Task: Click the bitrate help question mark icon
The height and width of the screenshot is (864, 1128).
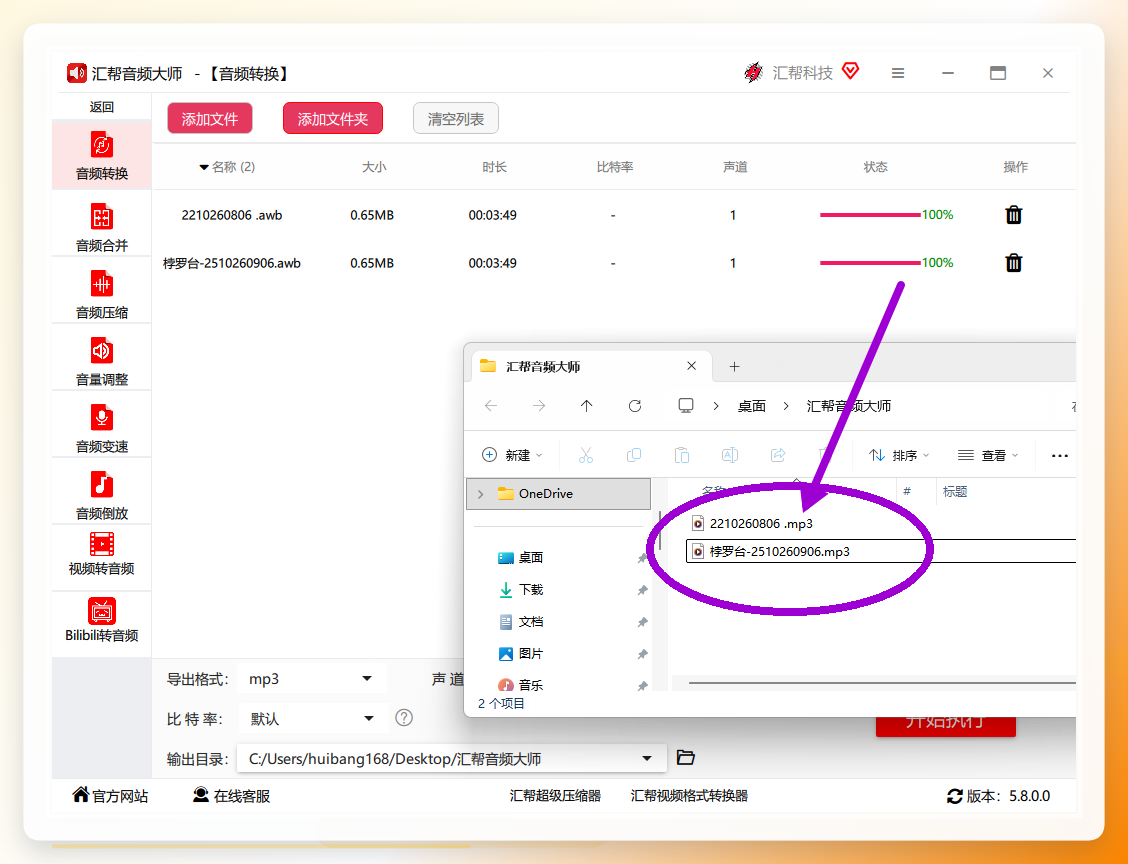Action: 404,717
